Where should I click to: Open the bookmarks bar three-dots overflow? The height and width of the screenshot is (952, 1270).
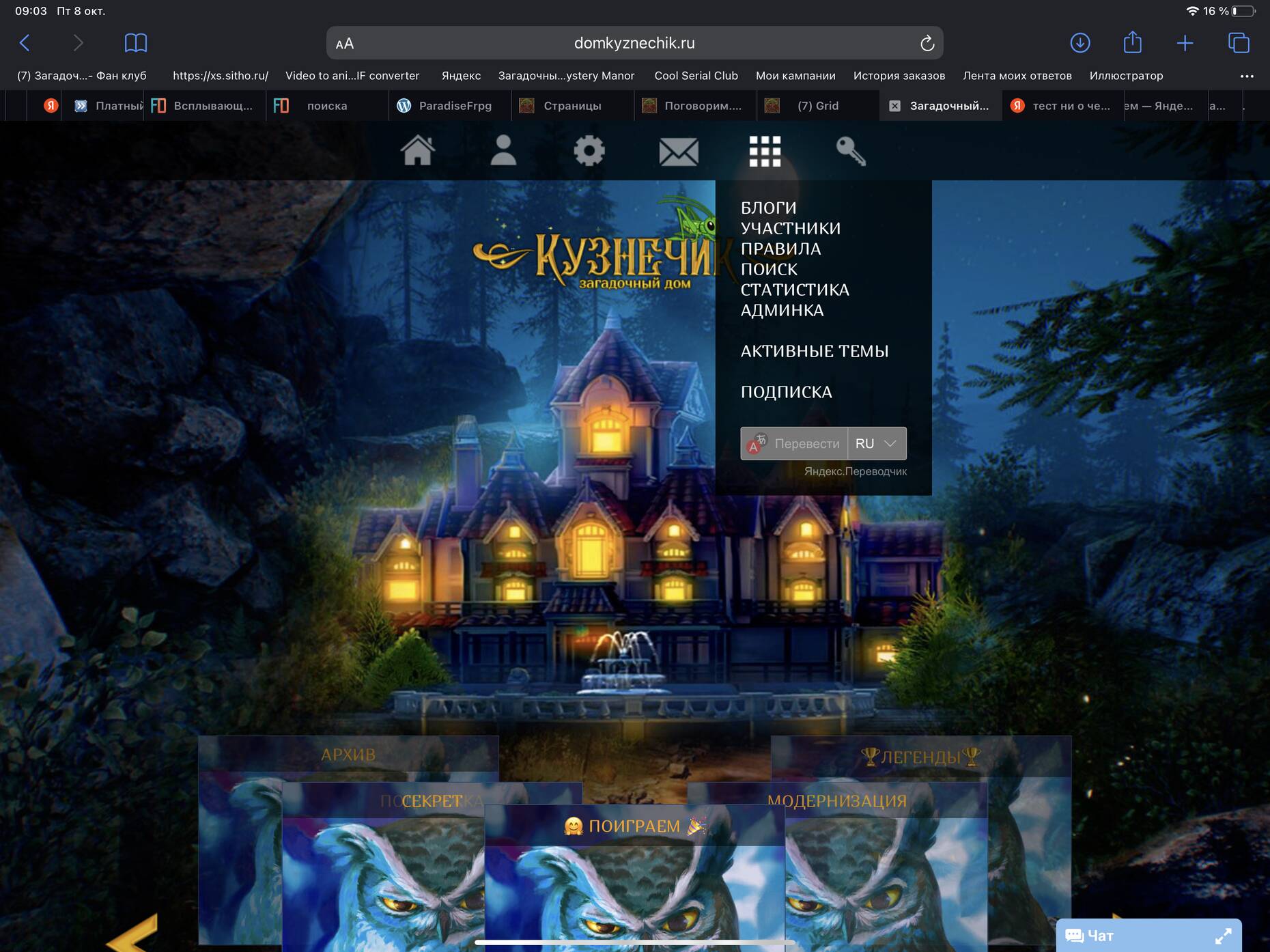[x=1247, y=76]
